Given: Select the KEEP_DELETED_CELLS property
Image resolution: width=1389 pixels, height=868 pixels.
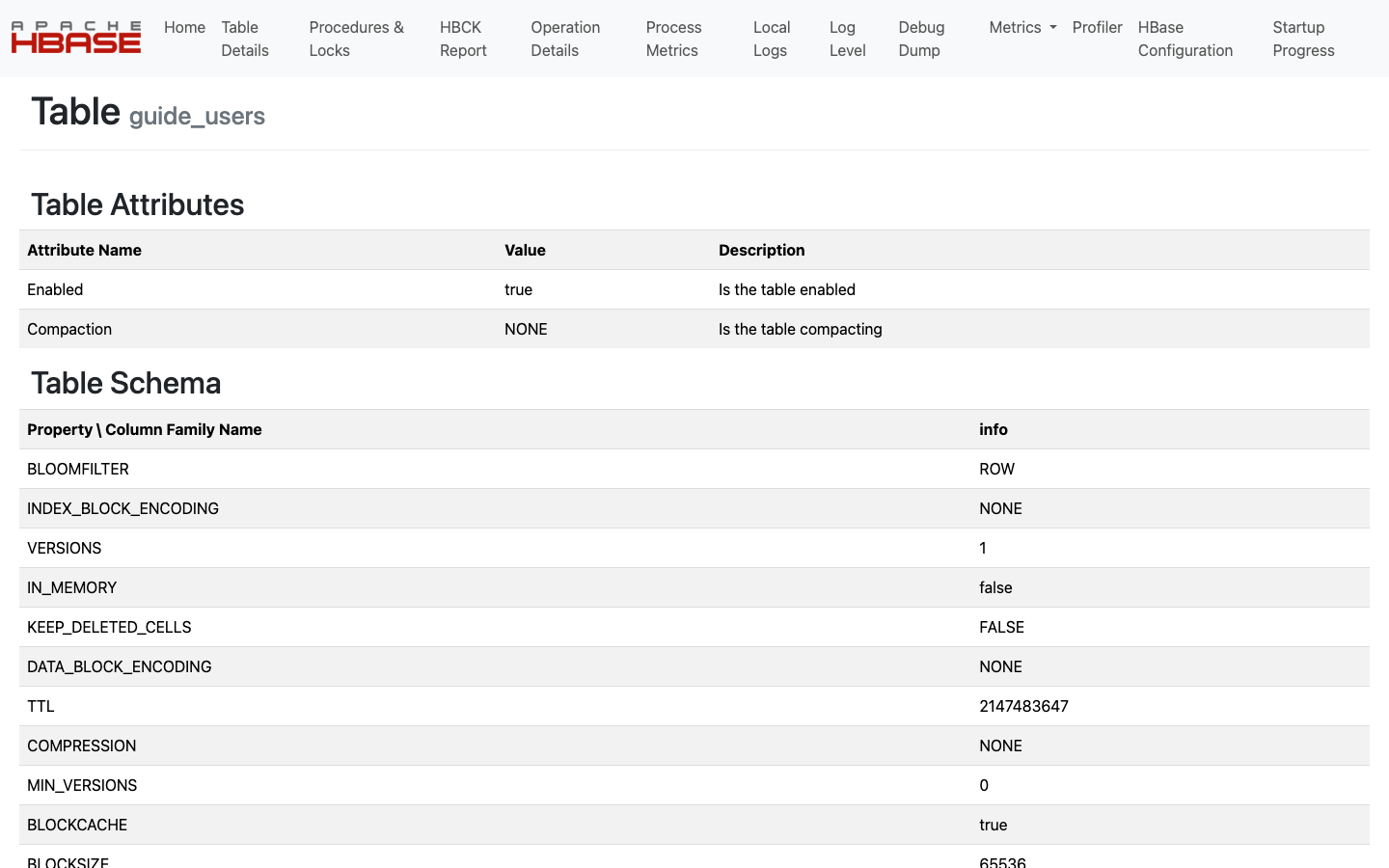Looking at the screenshot, I should point(109,627).
